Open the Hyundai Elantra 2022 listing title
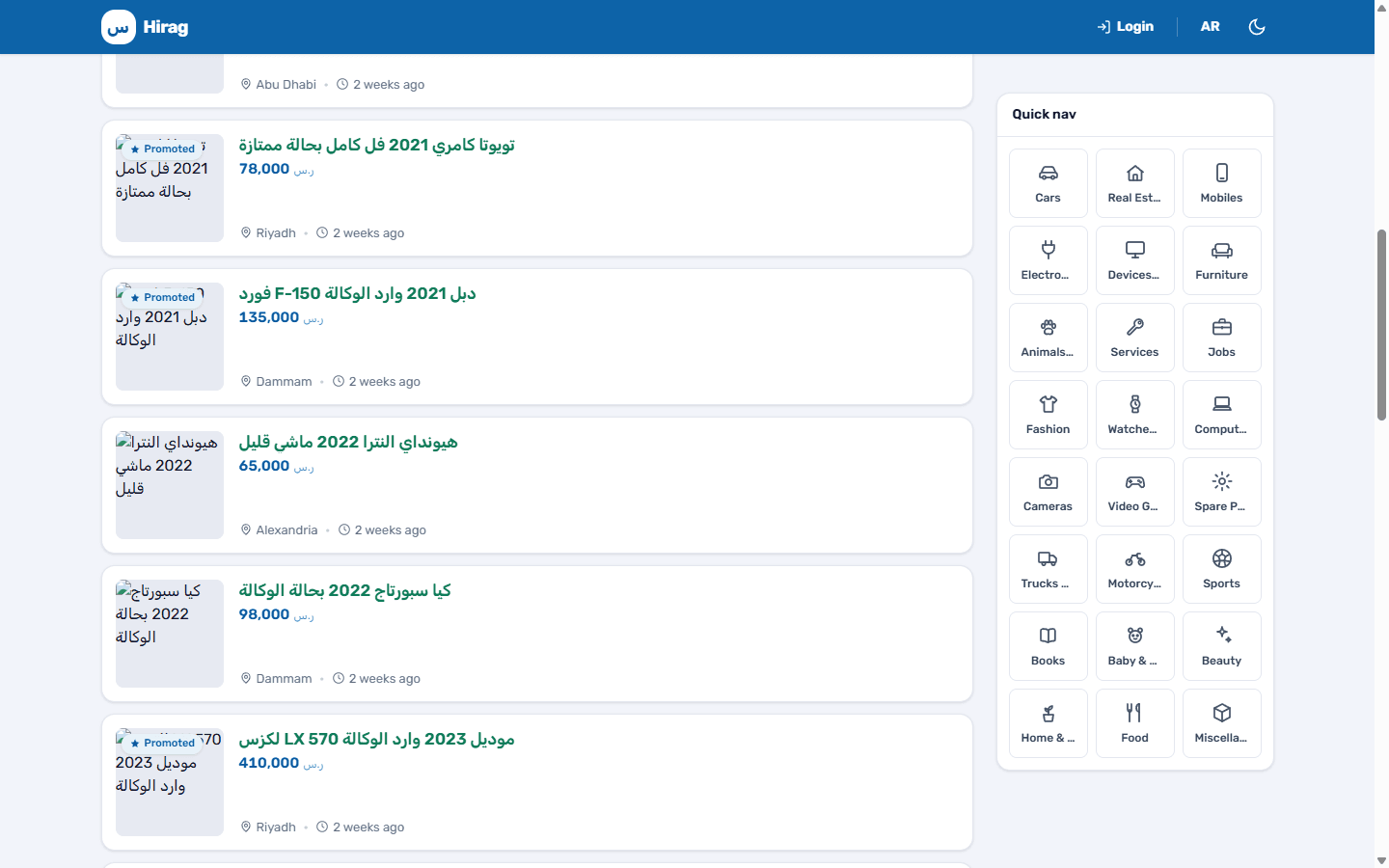The image size is (1389, 868). pyautogui.click(x=348, y=442)
